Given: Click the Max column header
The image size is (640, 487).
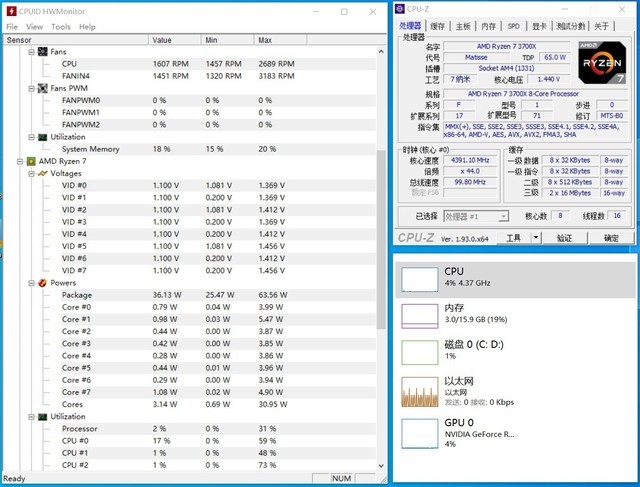Looking at the screenshot, I should (280, 40).
